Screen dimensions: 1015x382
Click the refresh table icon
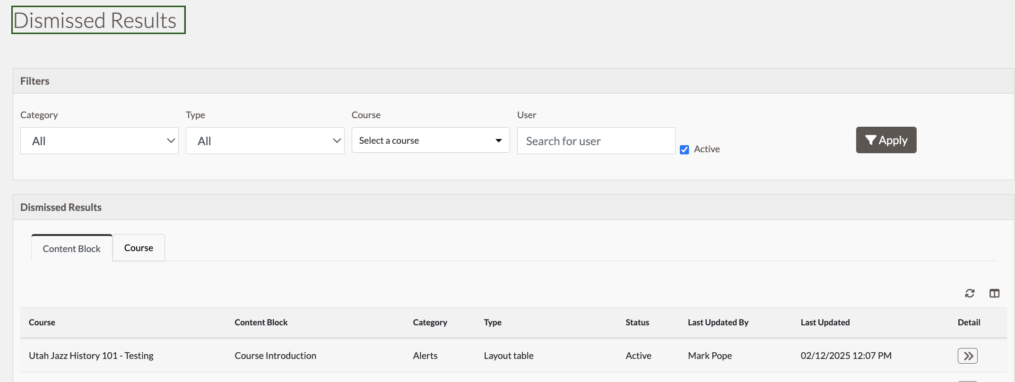coord(969,293)
